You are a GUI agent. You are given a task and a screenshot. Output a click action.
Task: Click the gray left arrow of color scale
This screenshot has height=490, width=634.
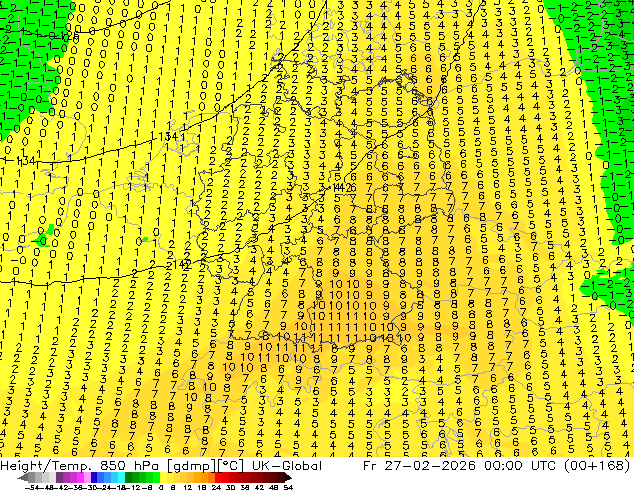(x=23, y=478)
